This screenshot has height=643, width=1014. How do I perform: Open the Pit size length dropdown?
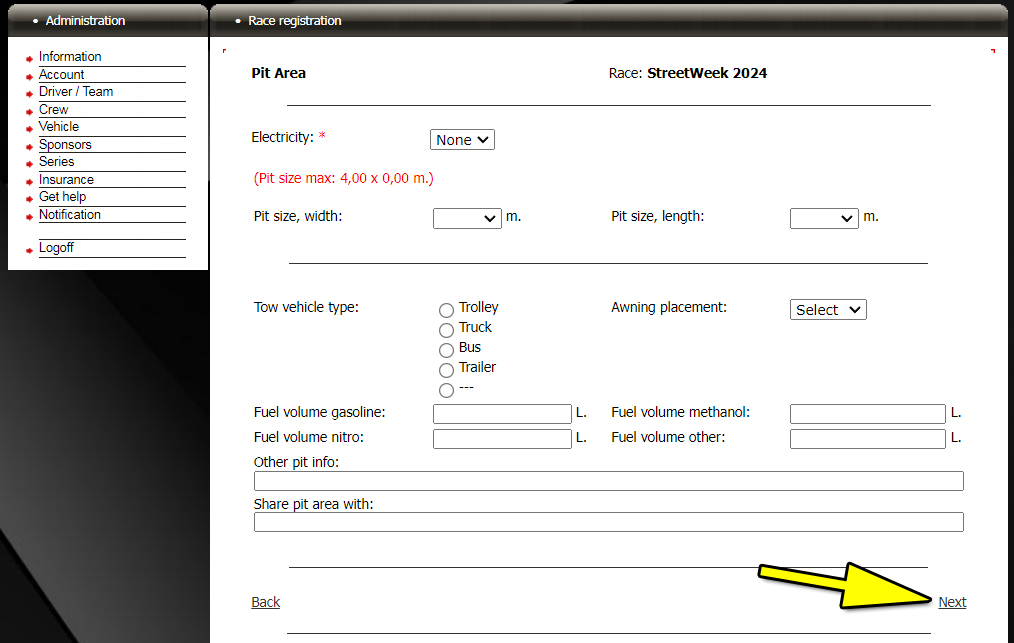[x=824, y=219]
